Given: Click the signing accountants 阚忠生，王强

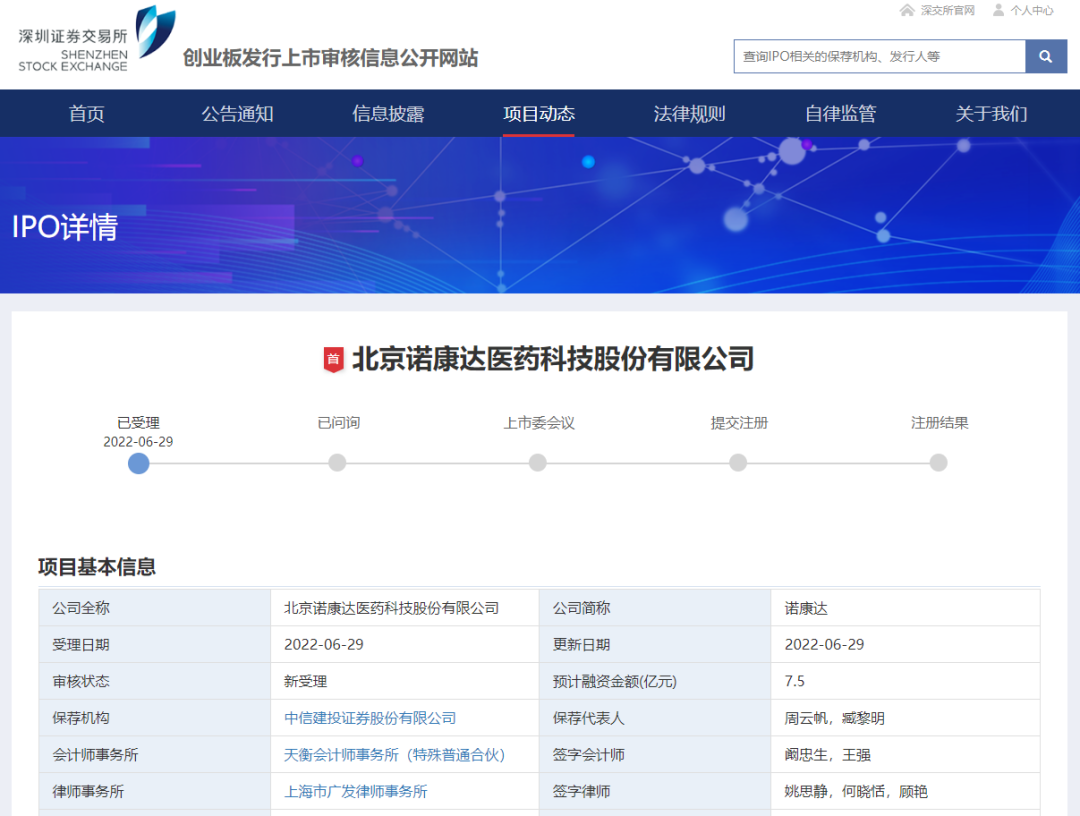Looking at the screenshot, I should (827, 755).
